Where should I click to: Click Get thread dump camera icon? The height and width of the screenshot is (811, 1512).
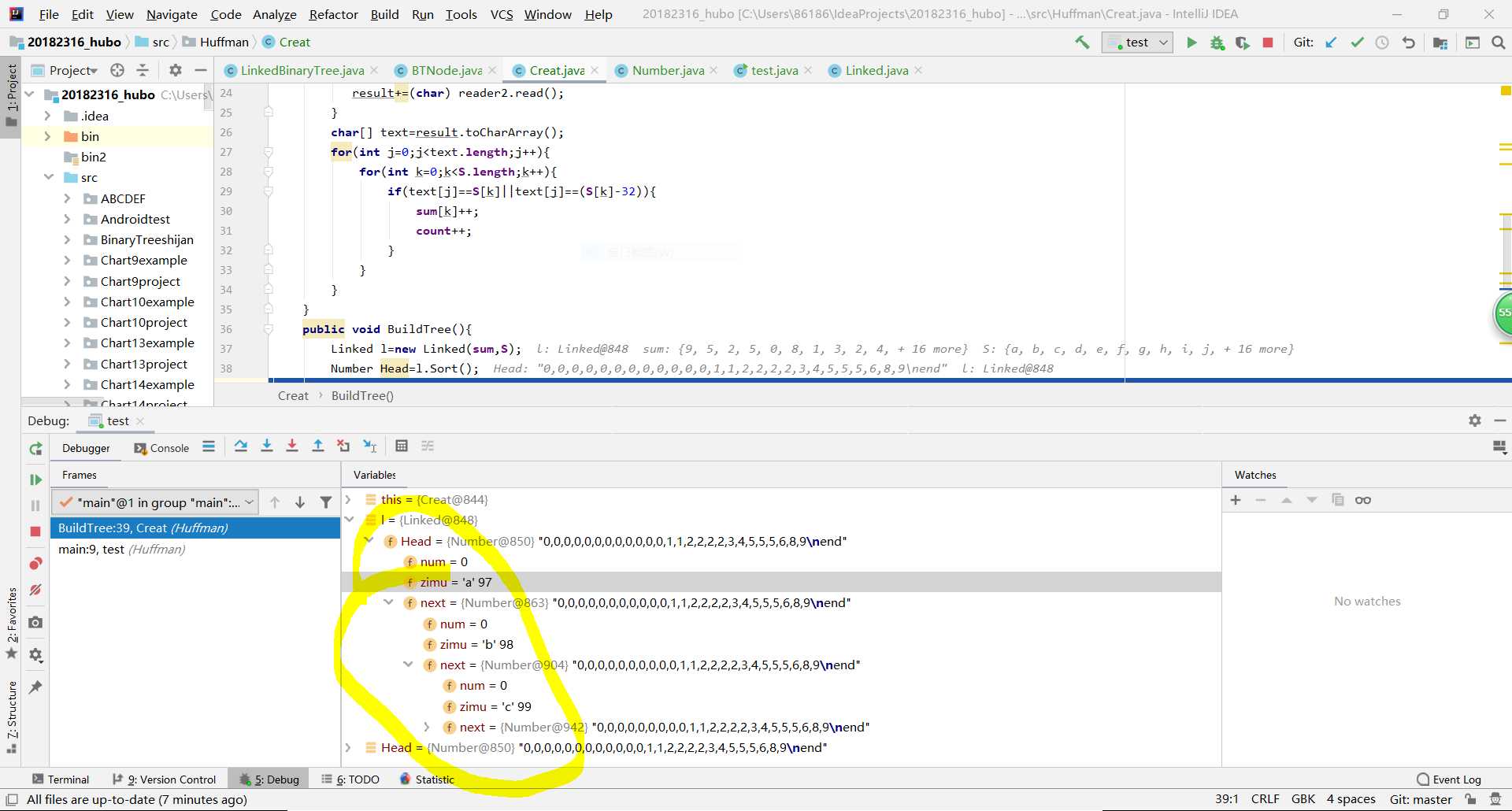(x=35, y=623)
